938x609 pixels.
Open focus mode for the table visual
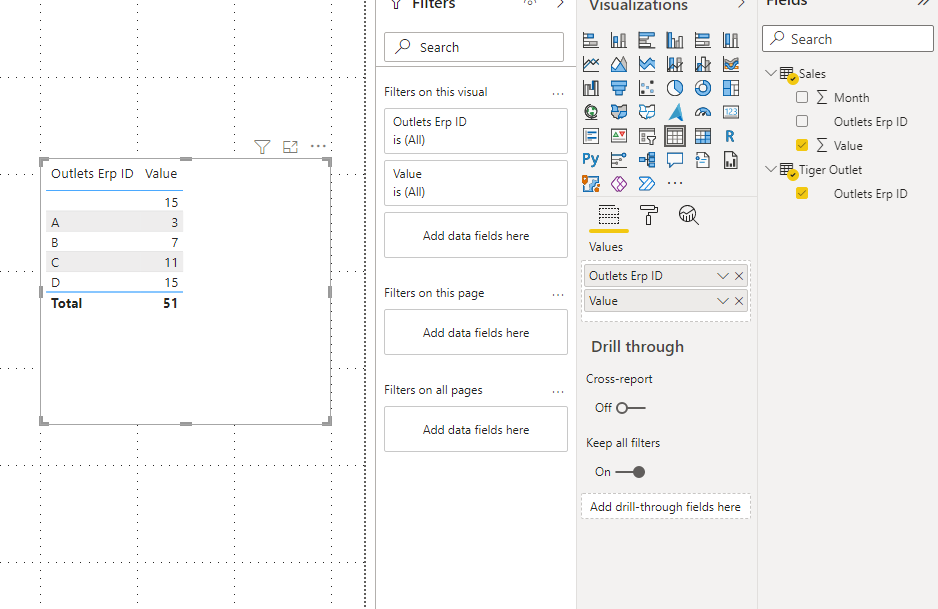point(290,147)
